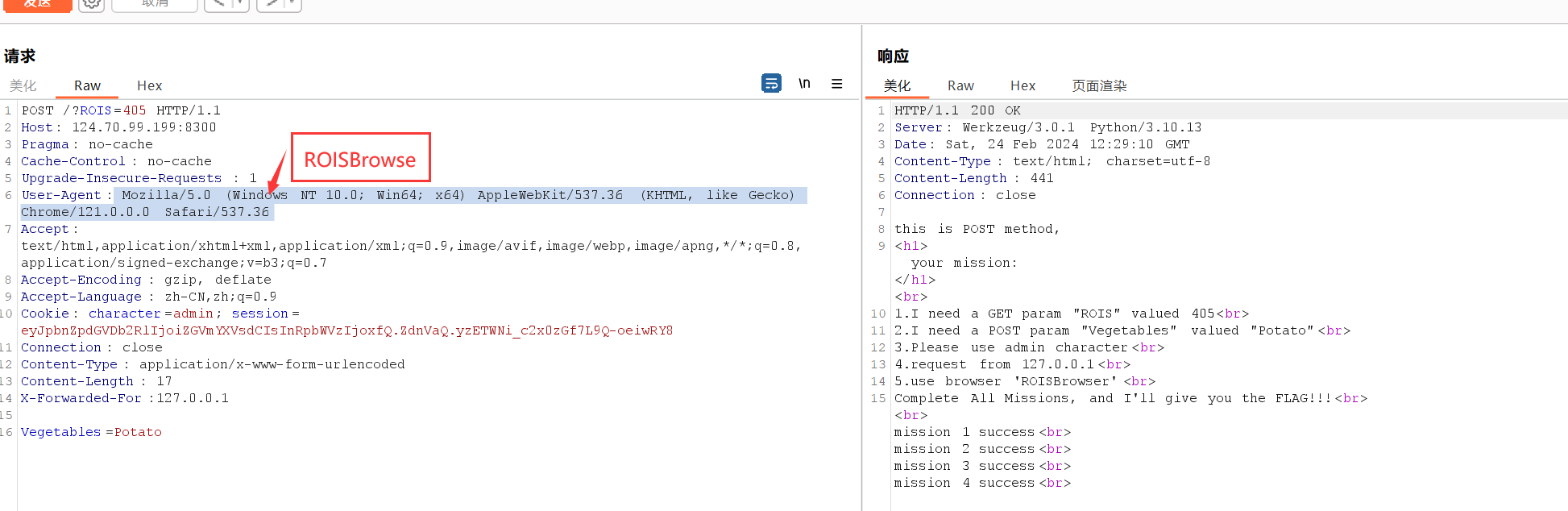Go forward with the right history arrow

pyautogui.click(x=272, y=4)
